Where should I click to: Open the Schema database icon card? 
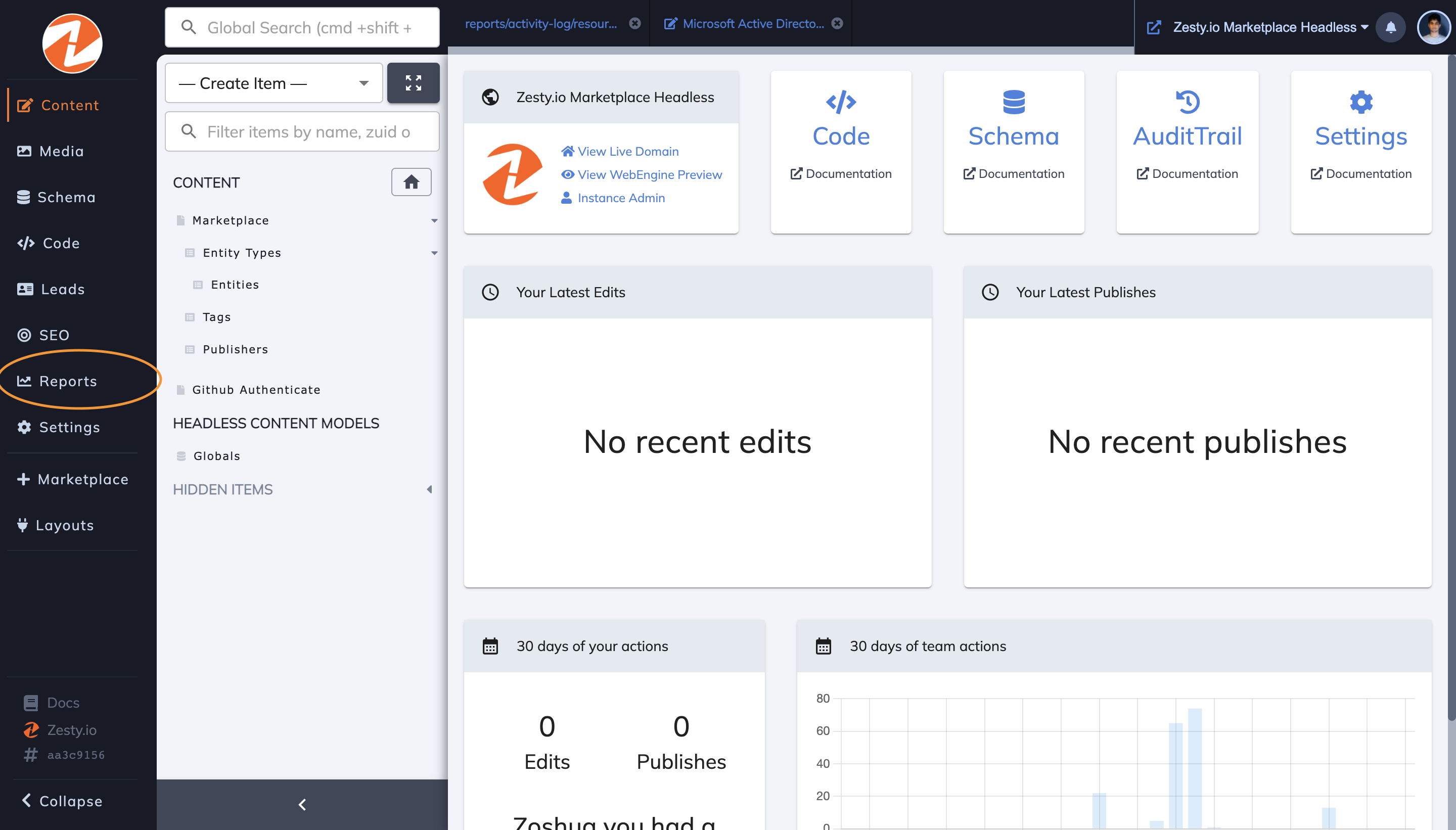pyautogui.click(x=1014, y=102)
